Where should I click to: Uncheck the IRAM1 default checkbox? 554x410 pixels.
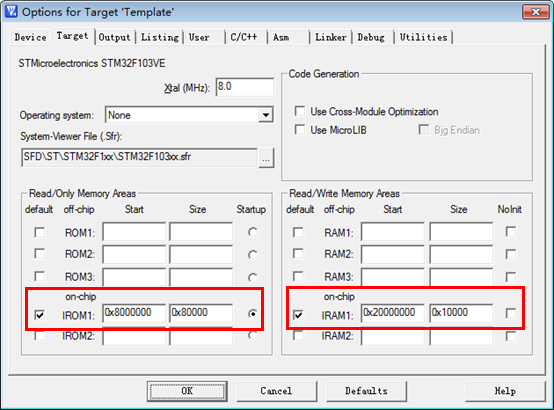(x=298, y=314)
